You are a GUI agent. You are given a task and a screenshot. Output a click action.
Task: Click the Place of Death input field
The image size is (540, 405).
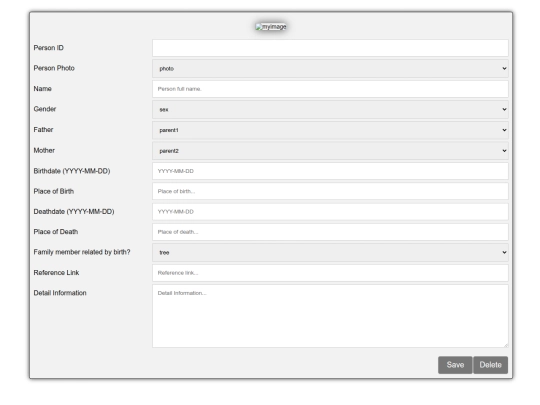click(x=330, y=232)
